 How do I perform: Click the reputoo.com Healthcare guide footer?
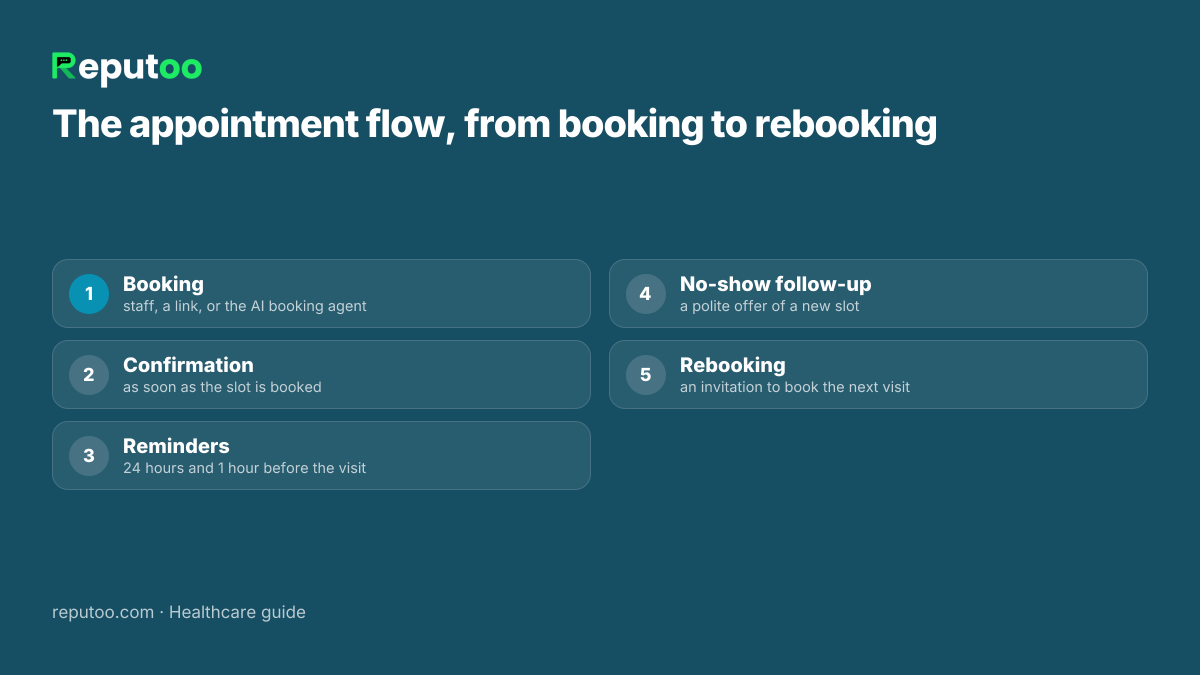tap(179, 612)
